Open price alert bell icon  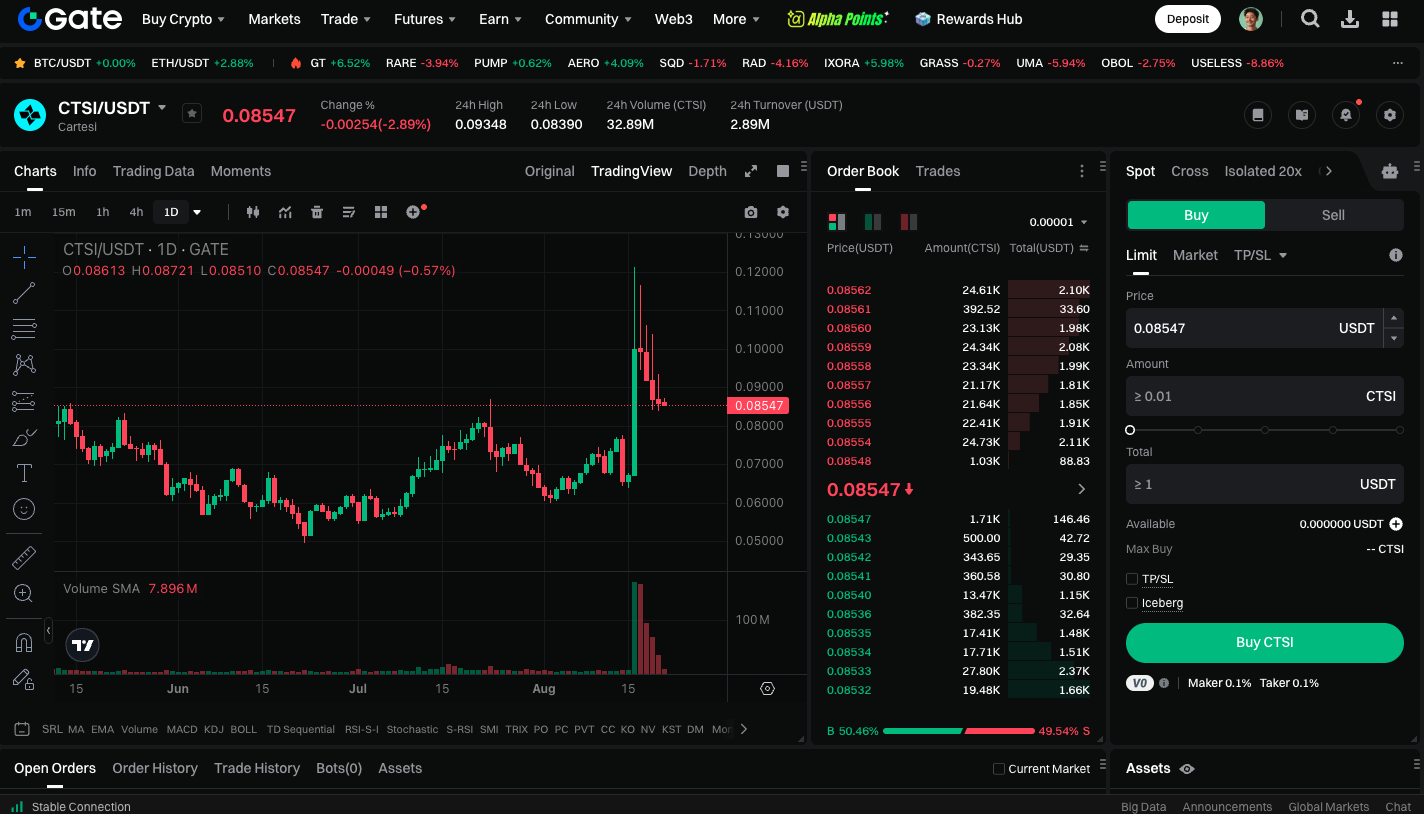[1346, 115]
